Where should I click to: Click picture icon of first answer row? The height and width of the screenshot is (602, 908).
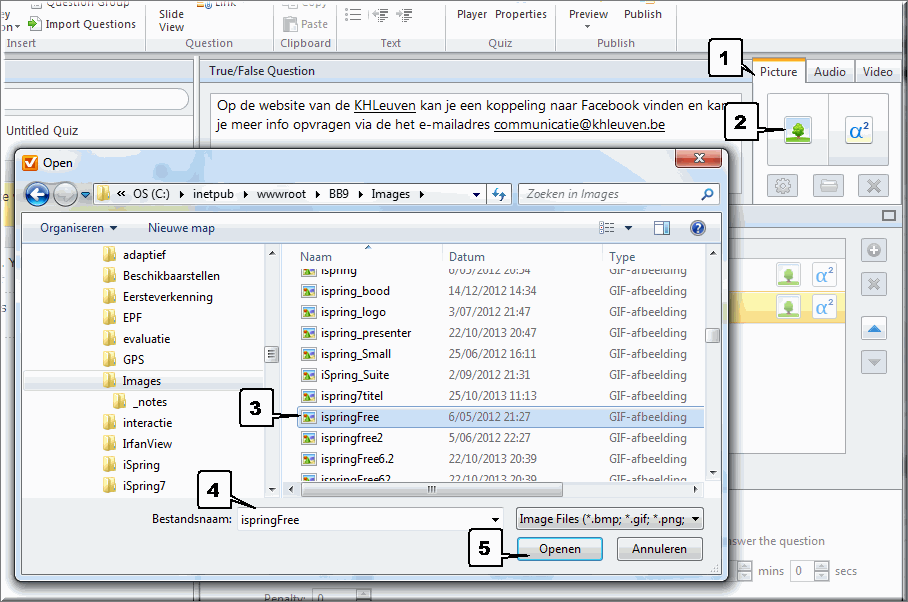(x=788, y=275)
